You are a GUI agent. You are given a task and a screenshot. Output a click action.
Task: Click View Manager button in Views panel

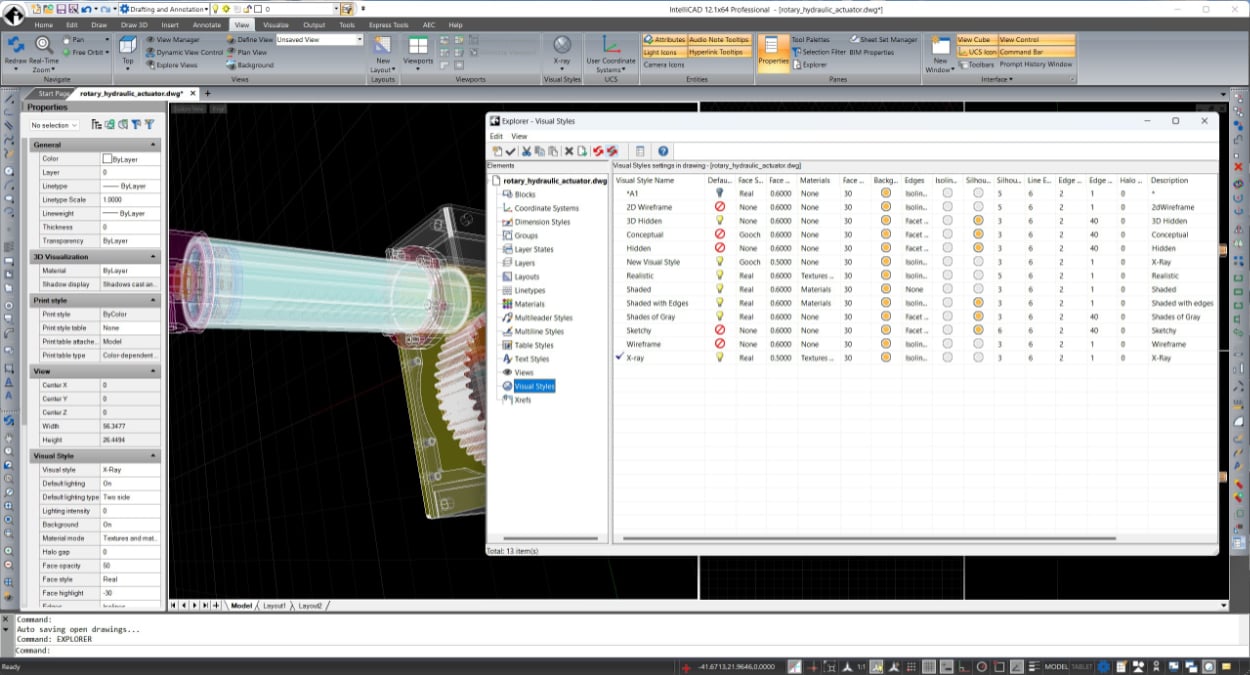click(177, 40)
